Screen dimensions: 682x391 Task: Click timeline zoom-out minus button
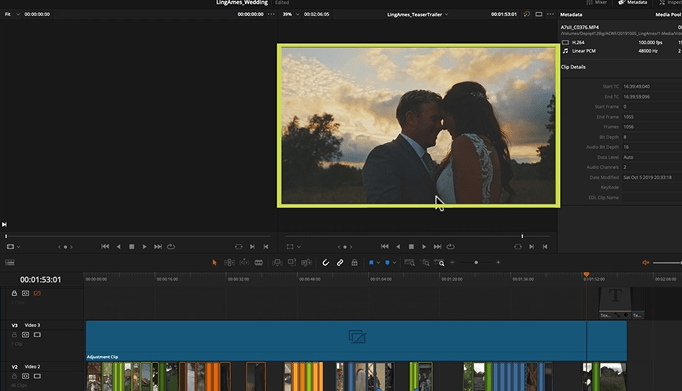coord(452,263)
